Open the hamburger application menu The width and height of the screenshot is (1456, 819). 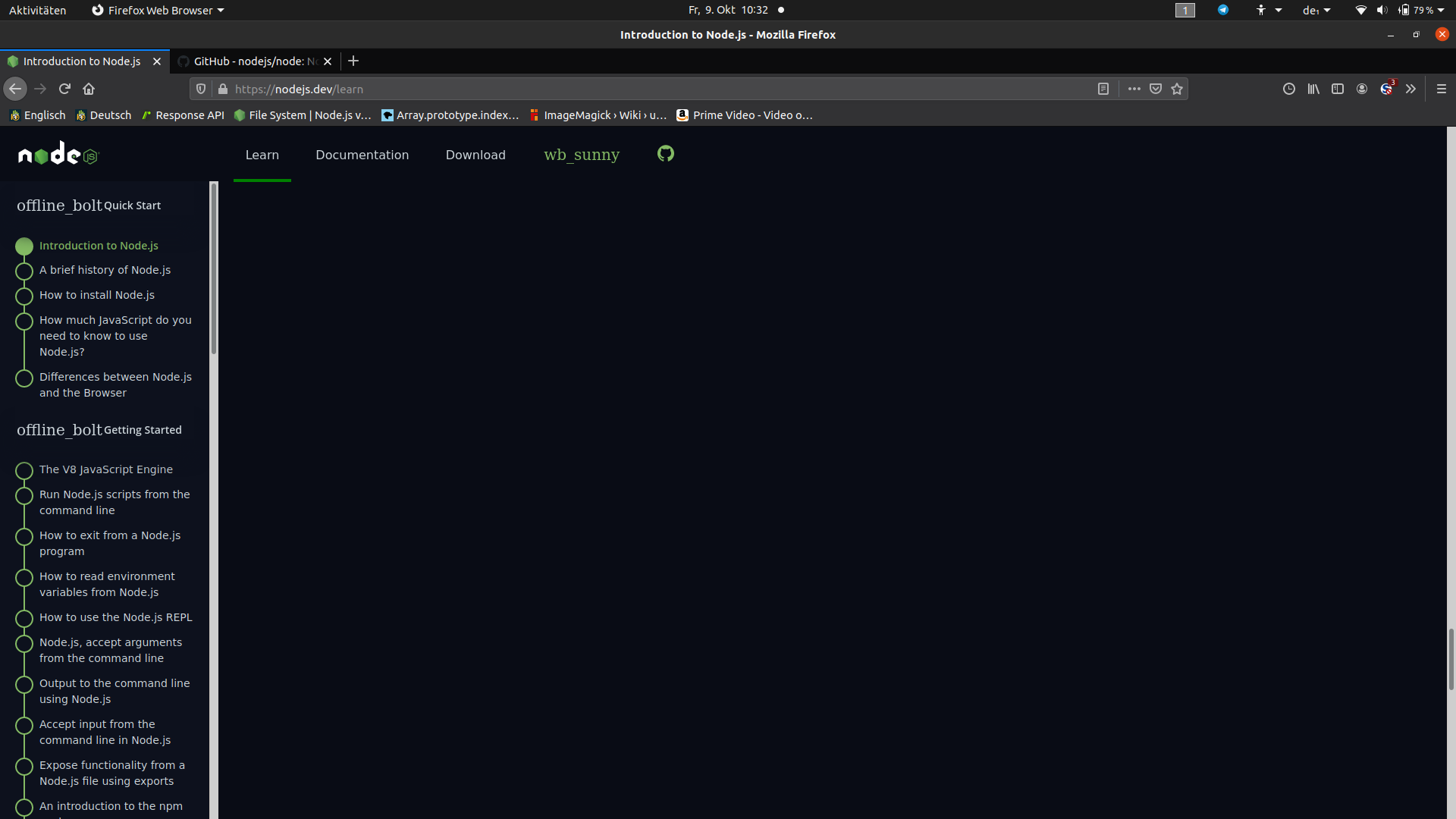tap(1442, 89)
